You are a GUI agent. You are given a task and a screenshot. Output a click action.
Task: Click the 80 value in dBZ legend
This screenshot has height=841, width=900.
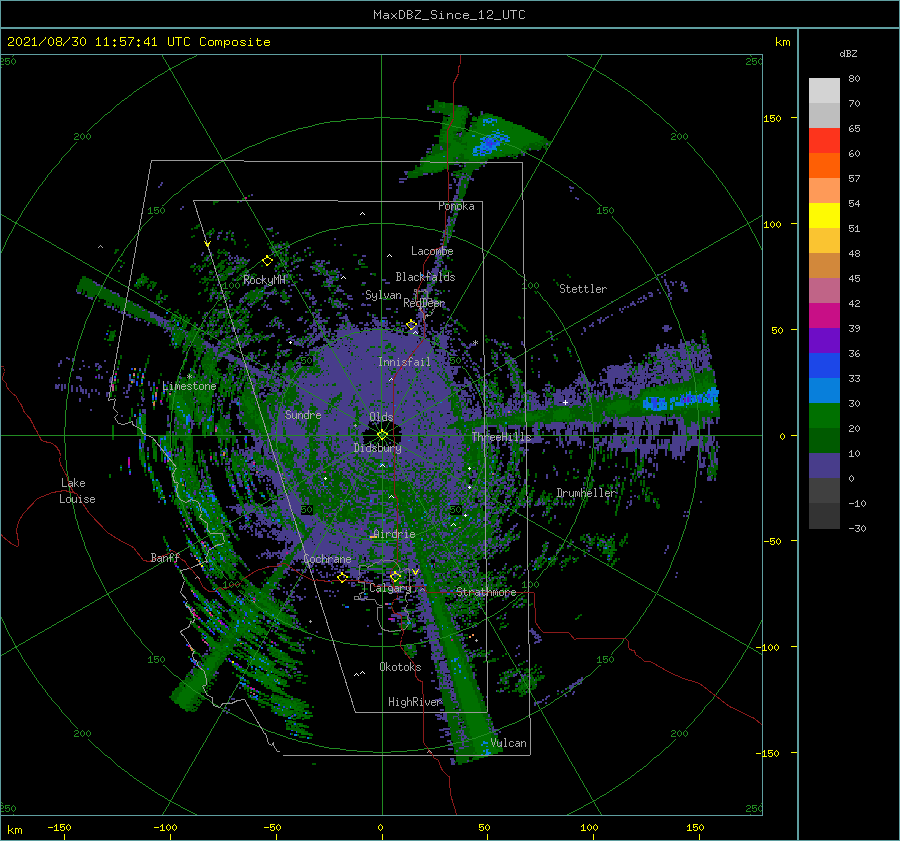(x=854, y=79)
